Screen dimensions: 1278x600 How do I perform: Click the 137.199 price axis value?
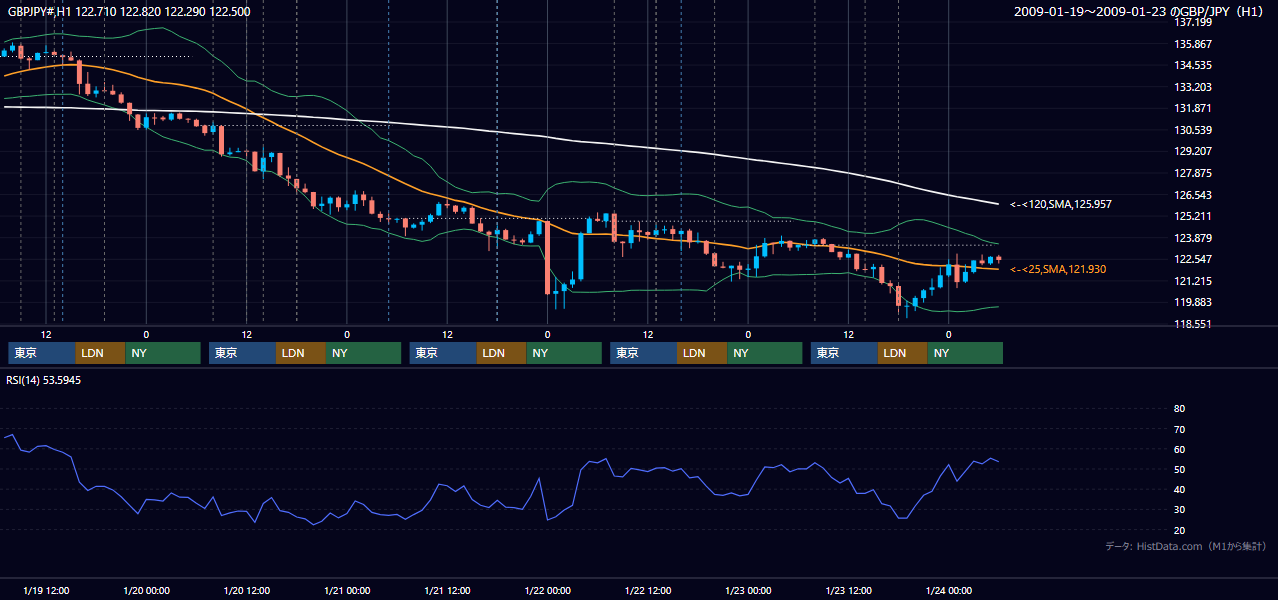click(1193, 22)
